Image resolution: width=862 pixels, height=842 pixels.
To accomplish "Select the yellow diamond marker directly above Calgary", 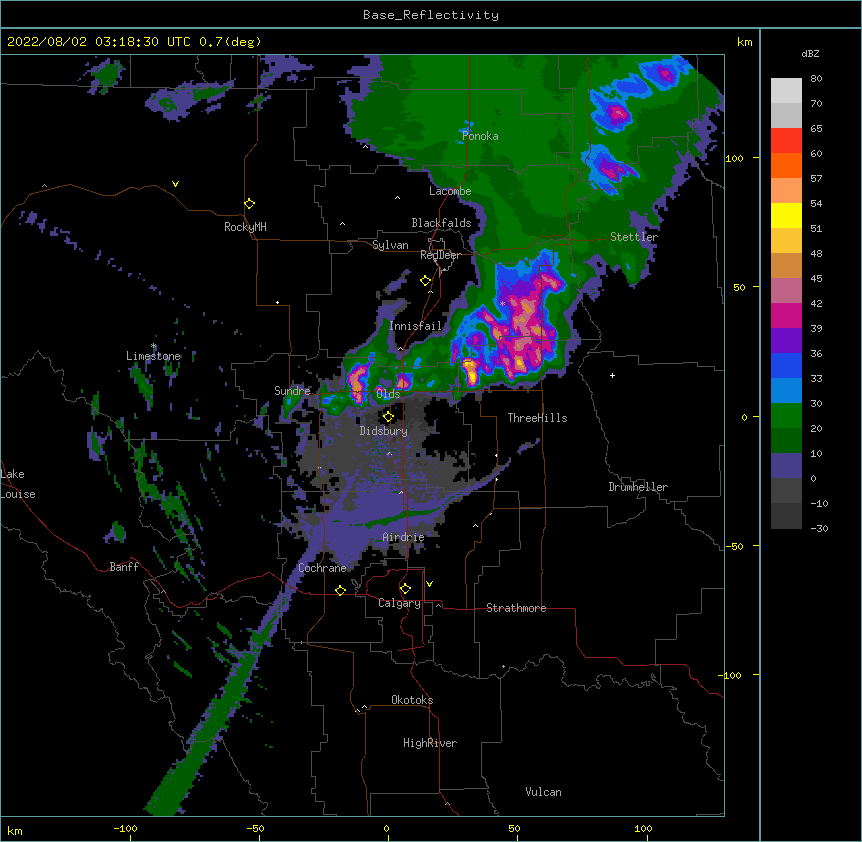I will click(405, 589).
